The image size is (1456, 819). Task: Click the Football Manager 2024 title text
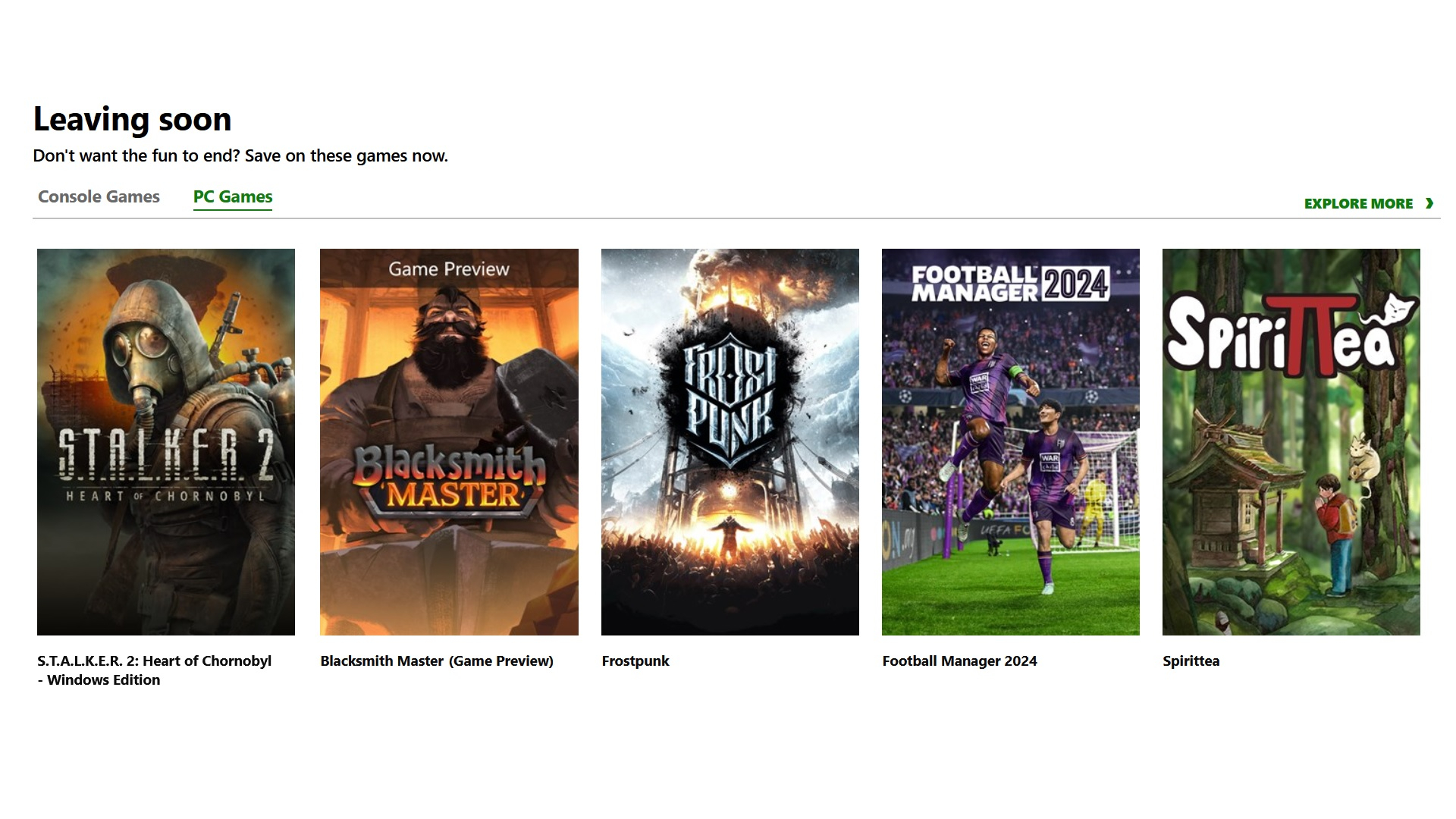point(959,661)
